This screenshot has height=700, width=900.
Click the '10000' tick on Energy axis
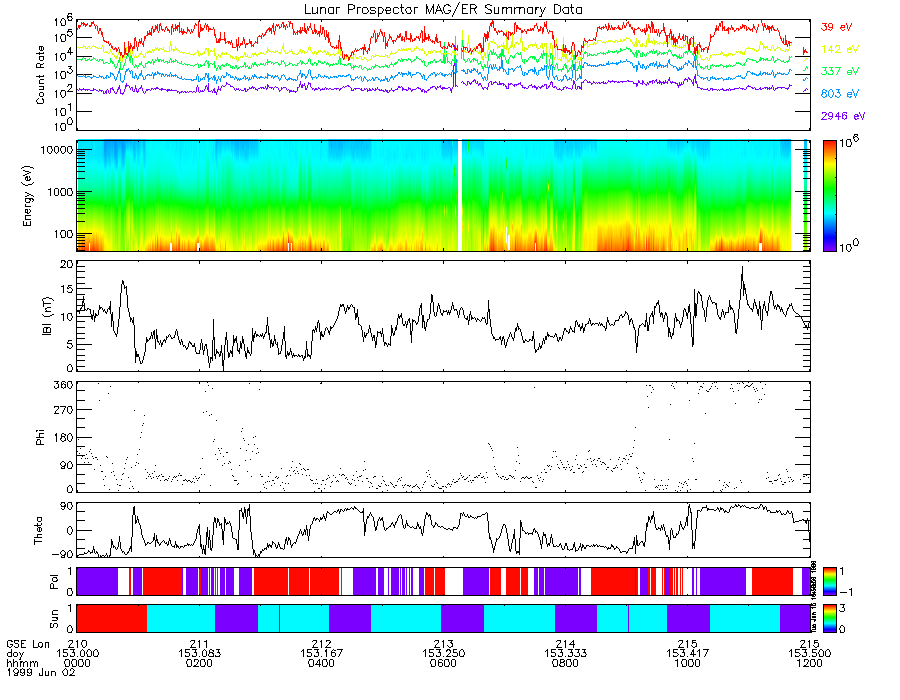point(56,150)
